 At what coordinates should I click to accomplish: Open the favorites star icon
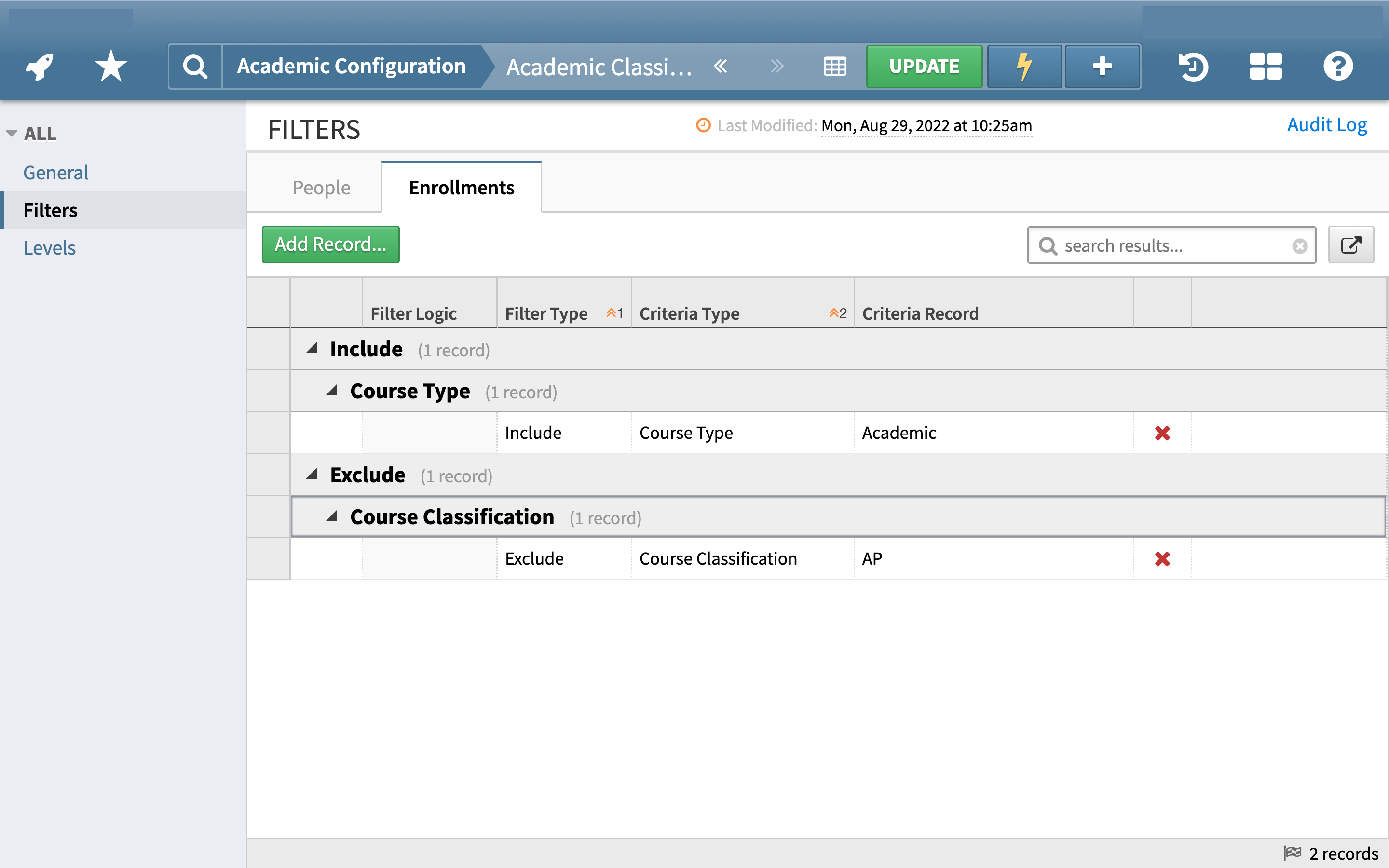[x=109, y=66]
